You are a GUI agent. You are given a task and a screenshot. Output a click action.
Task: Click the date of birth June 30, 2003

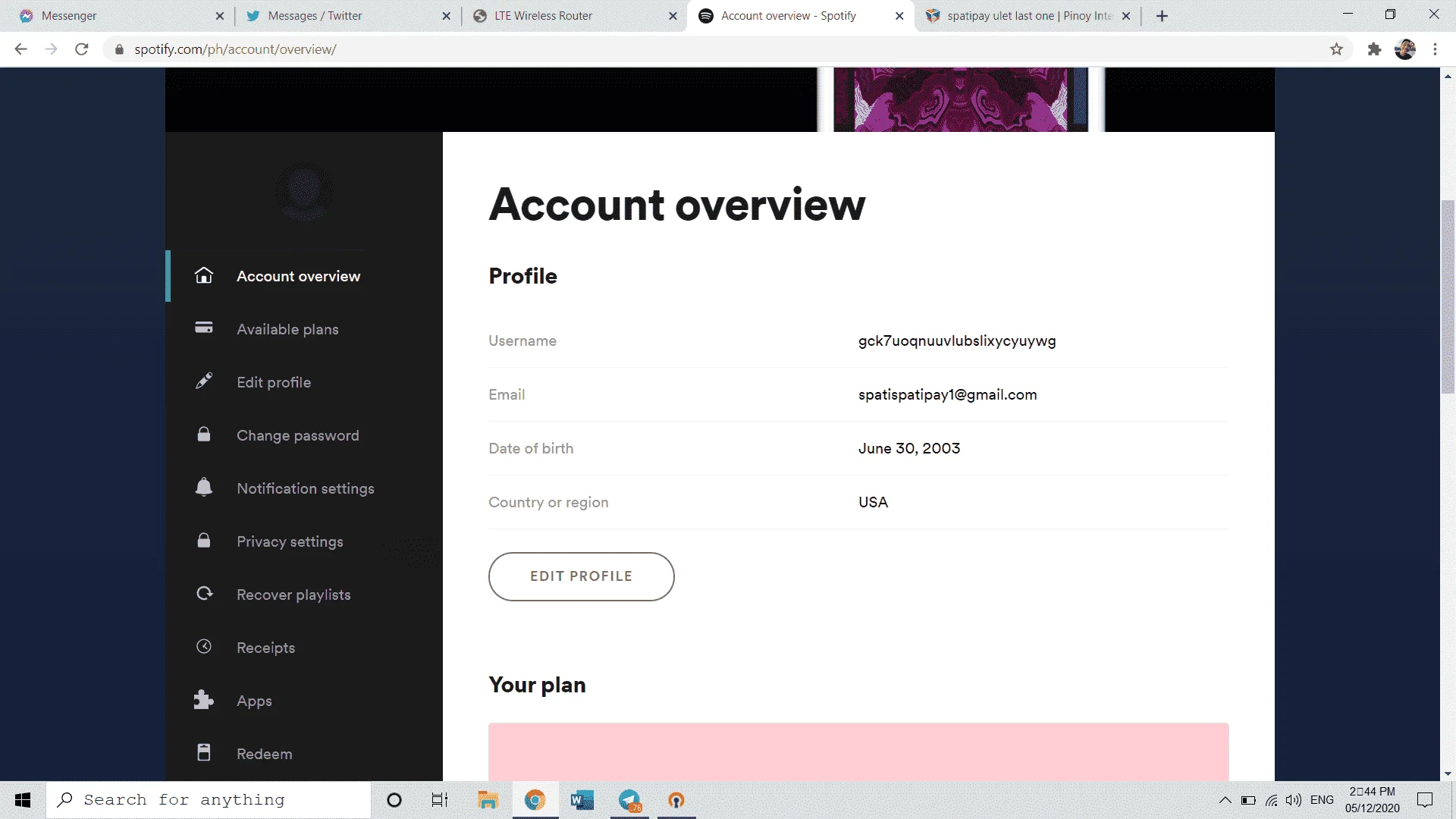pos(909,448)
